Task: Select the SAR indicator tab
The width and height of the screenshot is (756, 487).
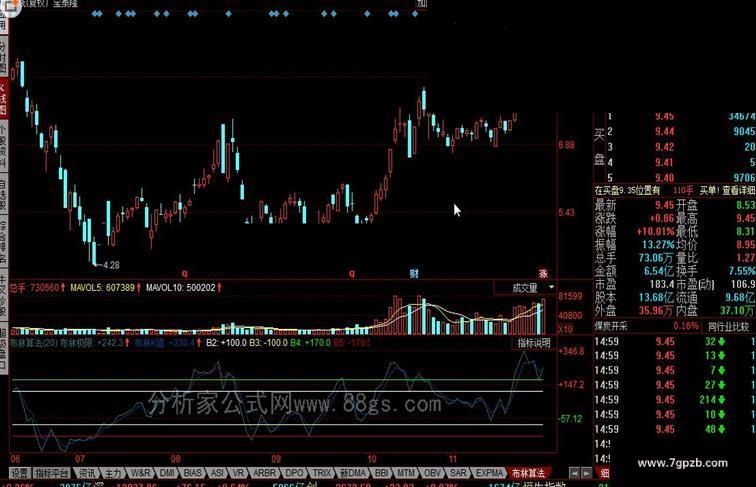Action: 458,473
